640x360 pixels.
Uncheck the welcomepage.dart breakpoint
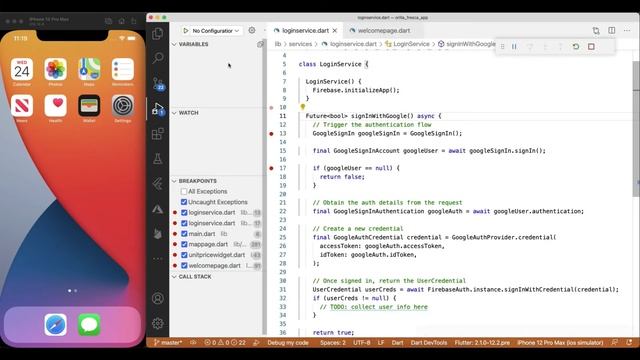(x=184, y=265)
